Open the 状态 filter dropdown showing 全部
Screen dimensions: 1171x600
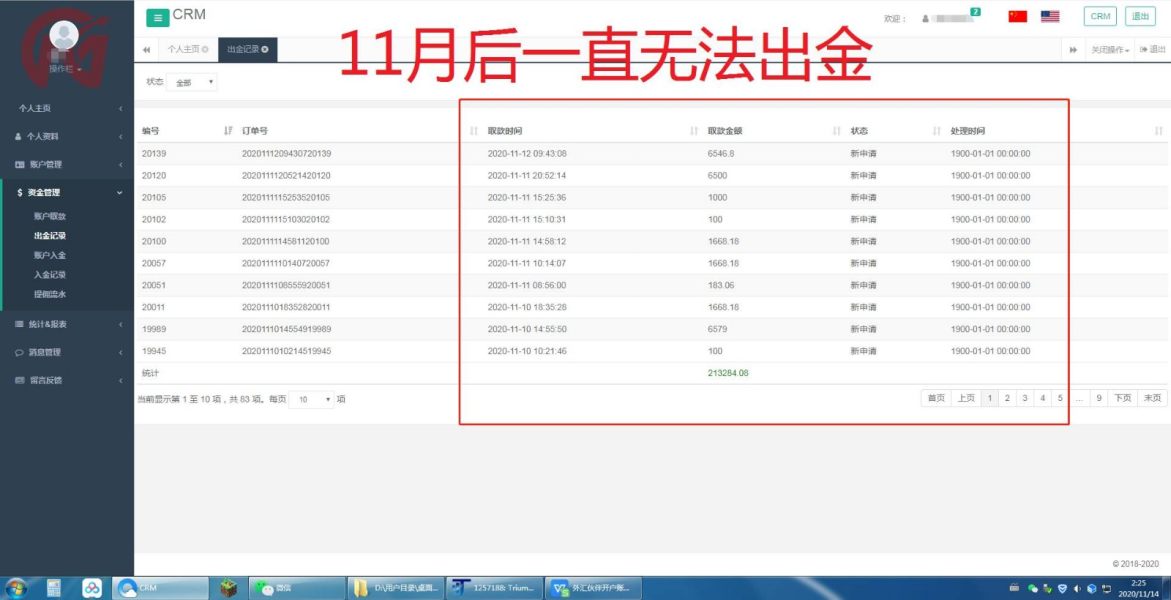192,83
